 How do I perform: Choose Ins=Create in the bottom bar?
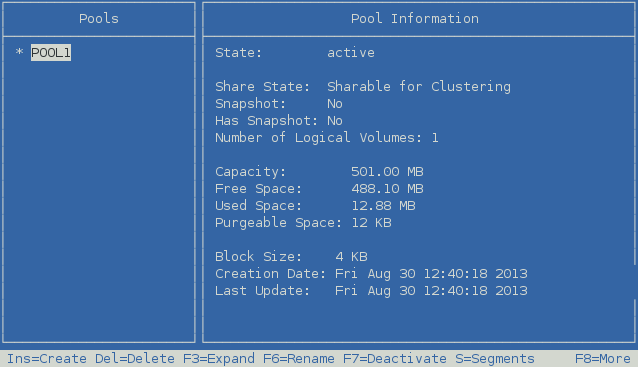pyautogui.click(x=47, y=359)
